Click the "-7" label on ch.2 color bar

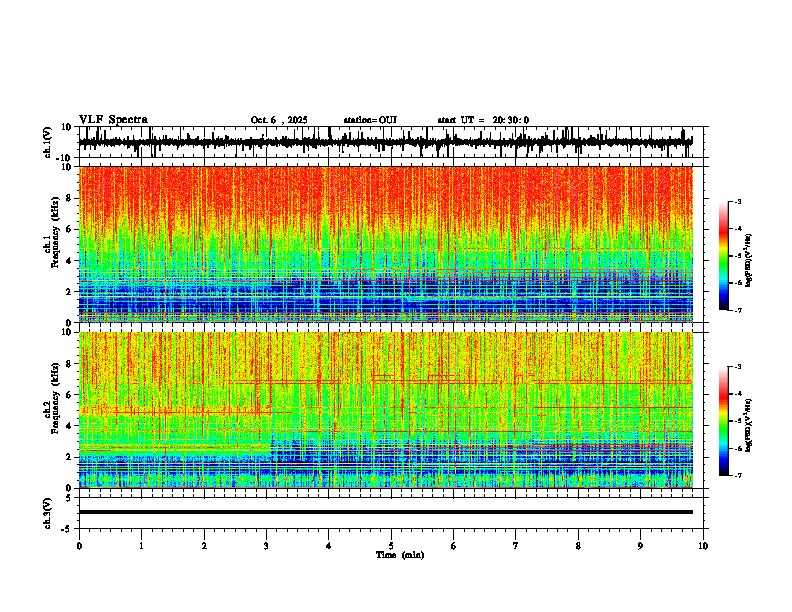pos(737,475)
